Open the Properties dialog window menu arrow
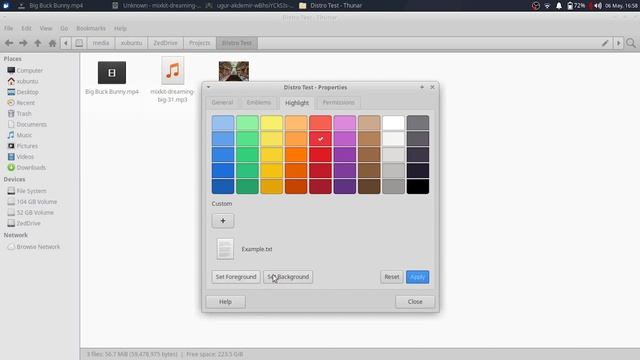Viewport: 640px width, 360px height. pyautogui.click(x=208, y=87)
